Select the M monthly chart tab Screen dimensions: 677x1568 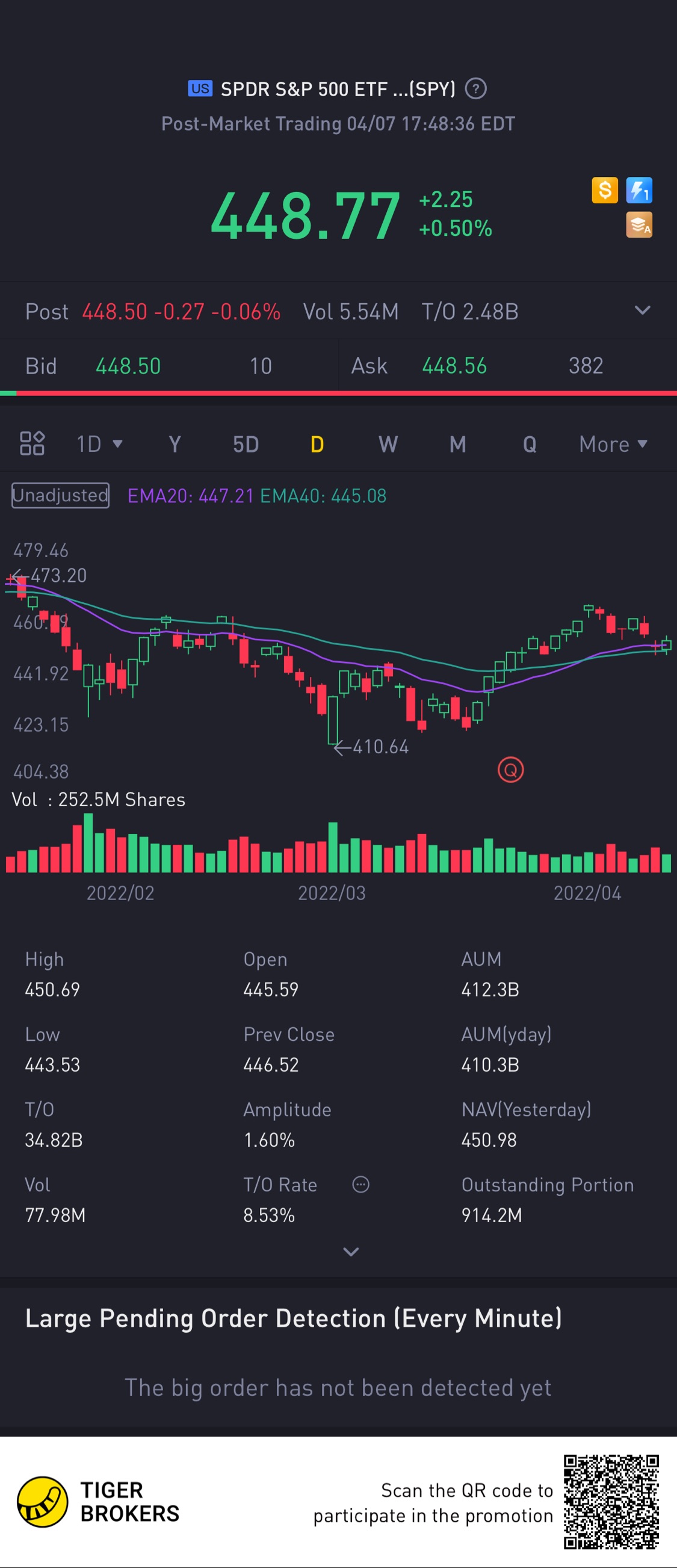(458, 445)
